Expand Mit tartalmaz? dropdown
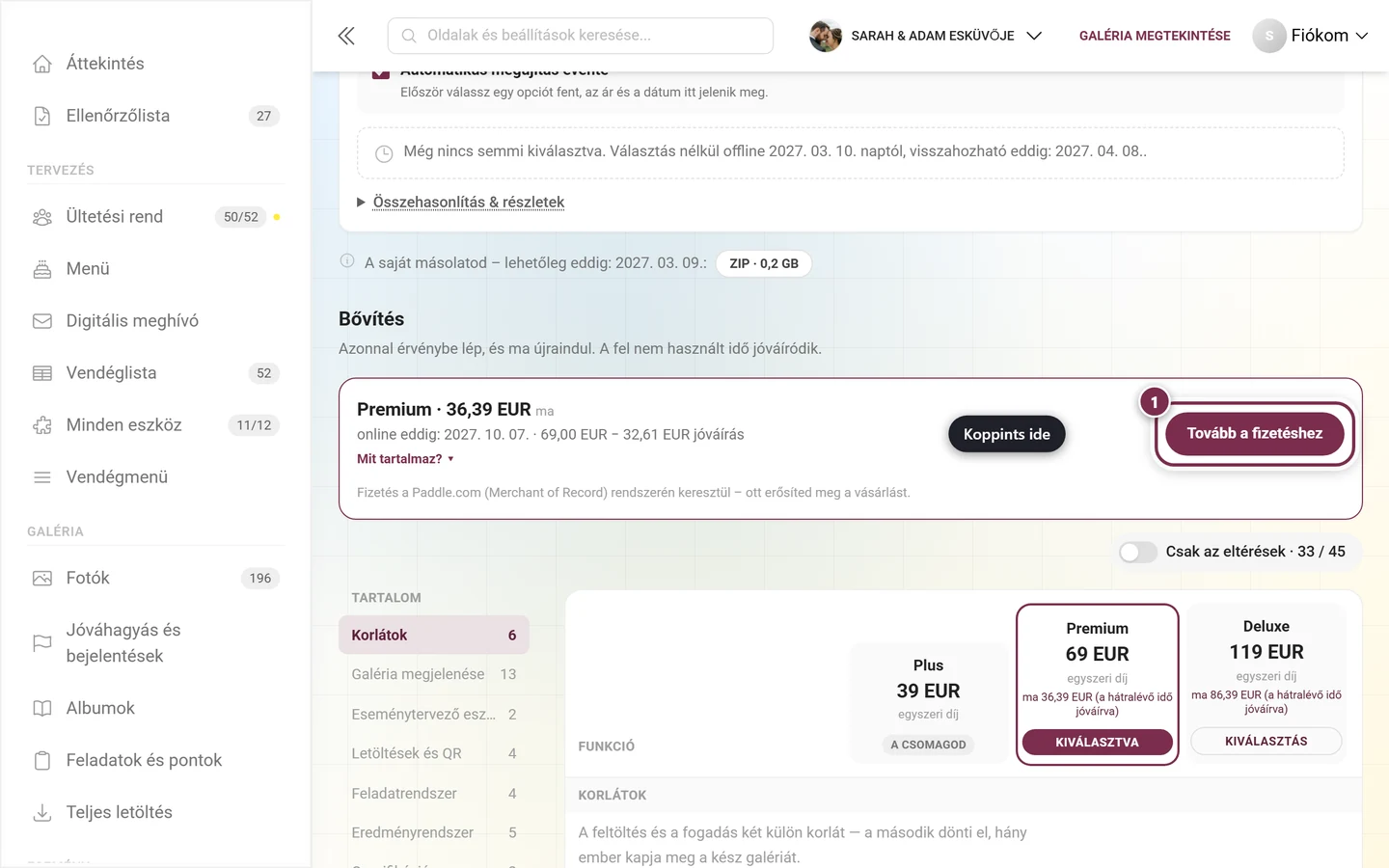The width and height of the screenshot is (1389, 868). click(405, 459)
